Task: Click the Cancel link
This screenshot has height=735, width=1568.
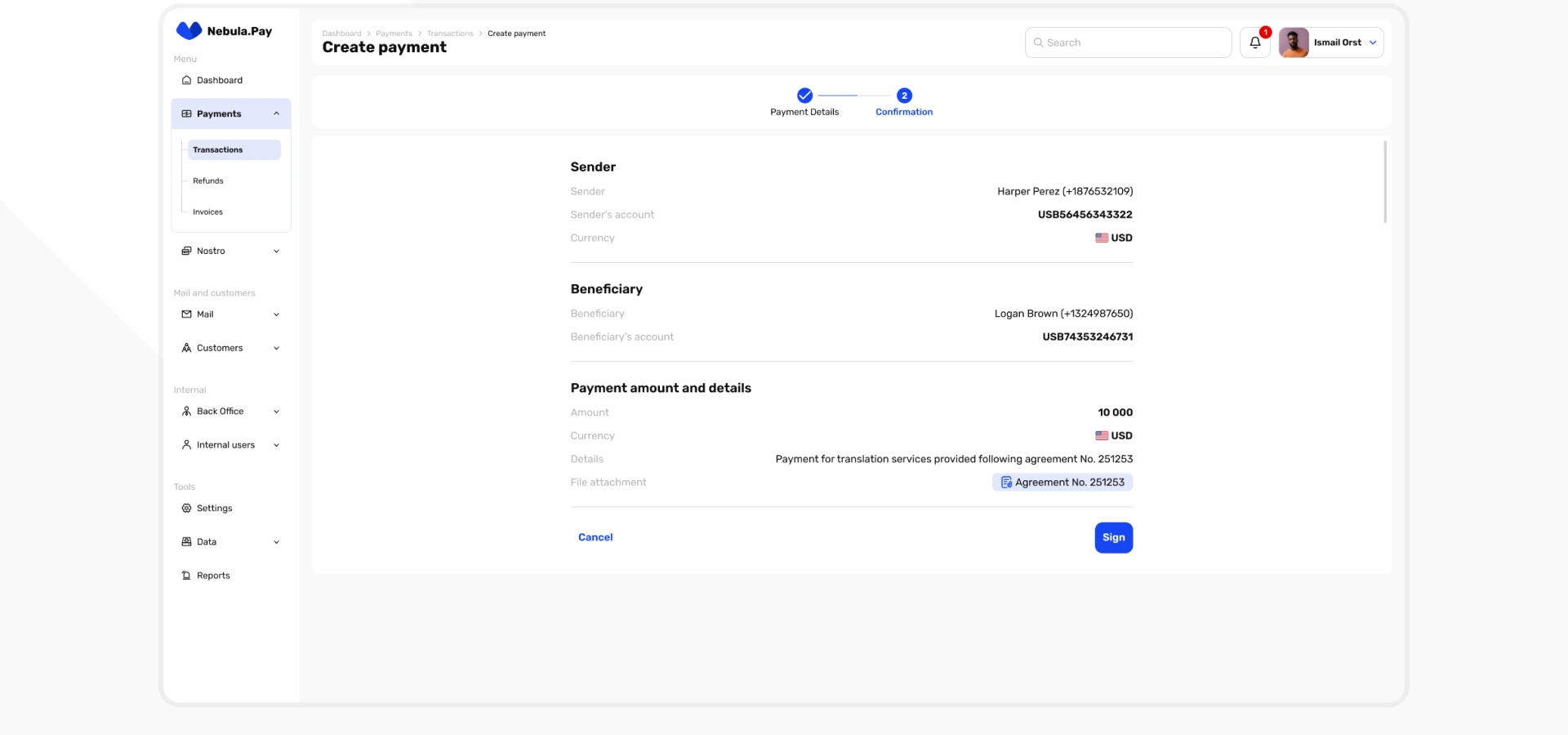Action: pos(595,537)
